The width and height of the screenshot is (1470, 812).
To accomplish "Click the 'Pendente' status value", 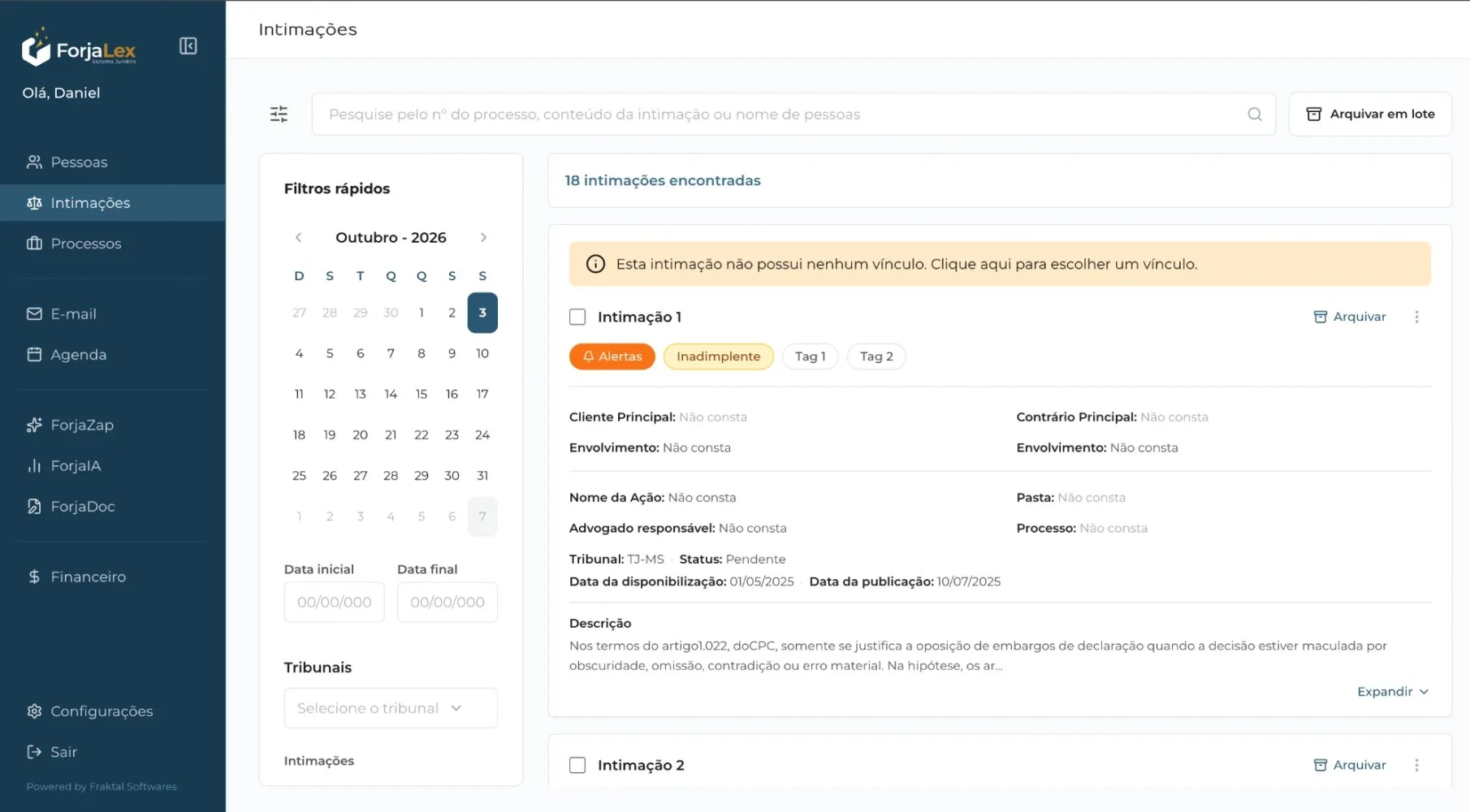I will (x=756, y=559).
